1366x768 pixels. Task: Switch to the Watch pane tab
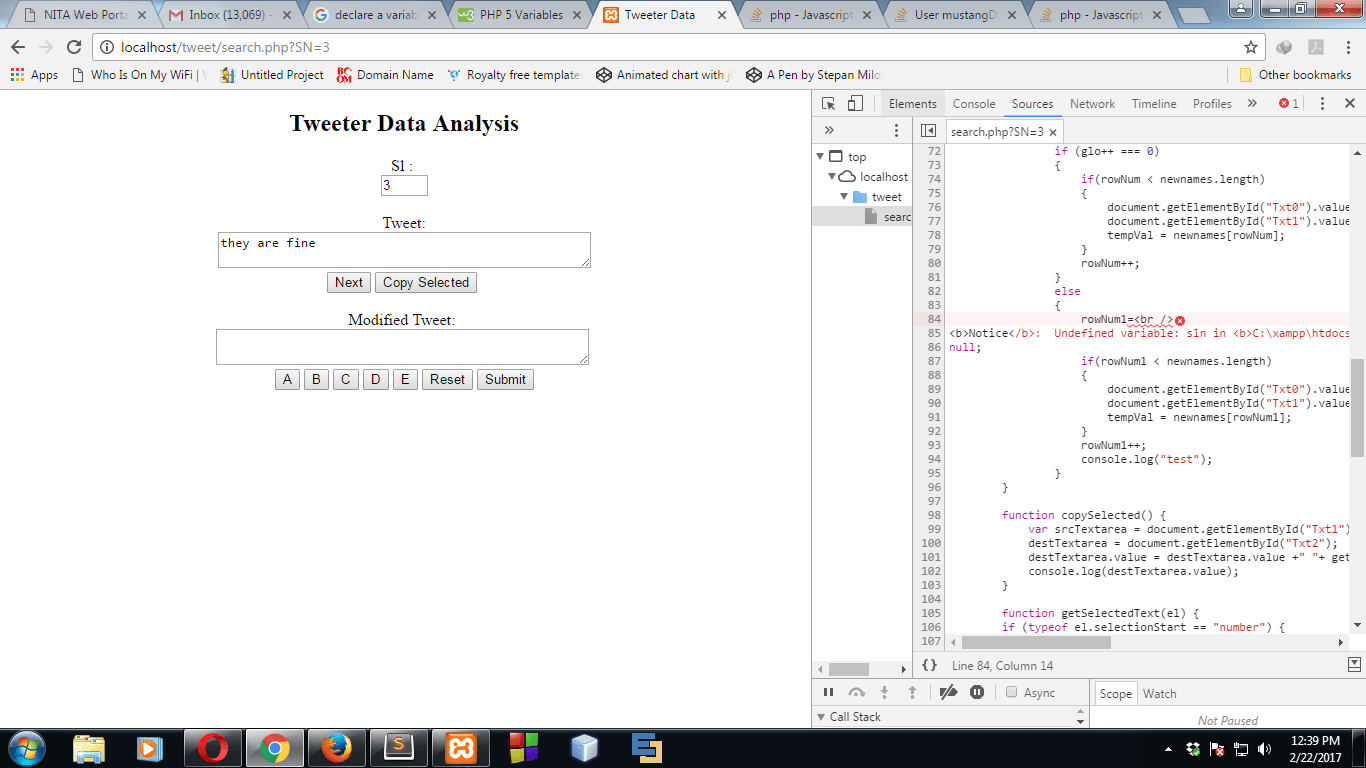click(1160, 693)
